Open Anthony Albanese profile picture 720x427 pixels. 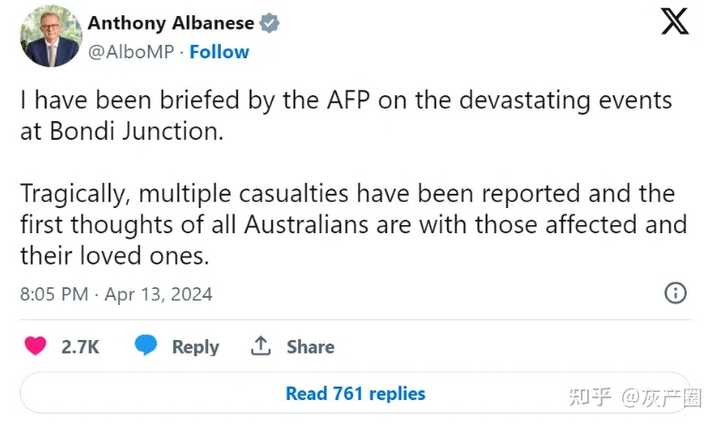51,37
